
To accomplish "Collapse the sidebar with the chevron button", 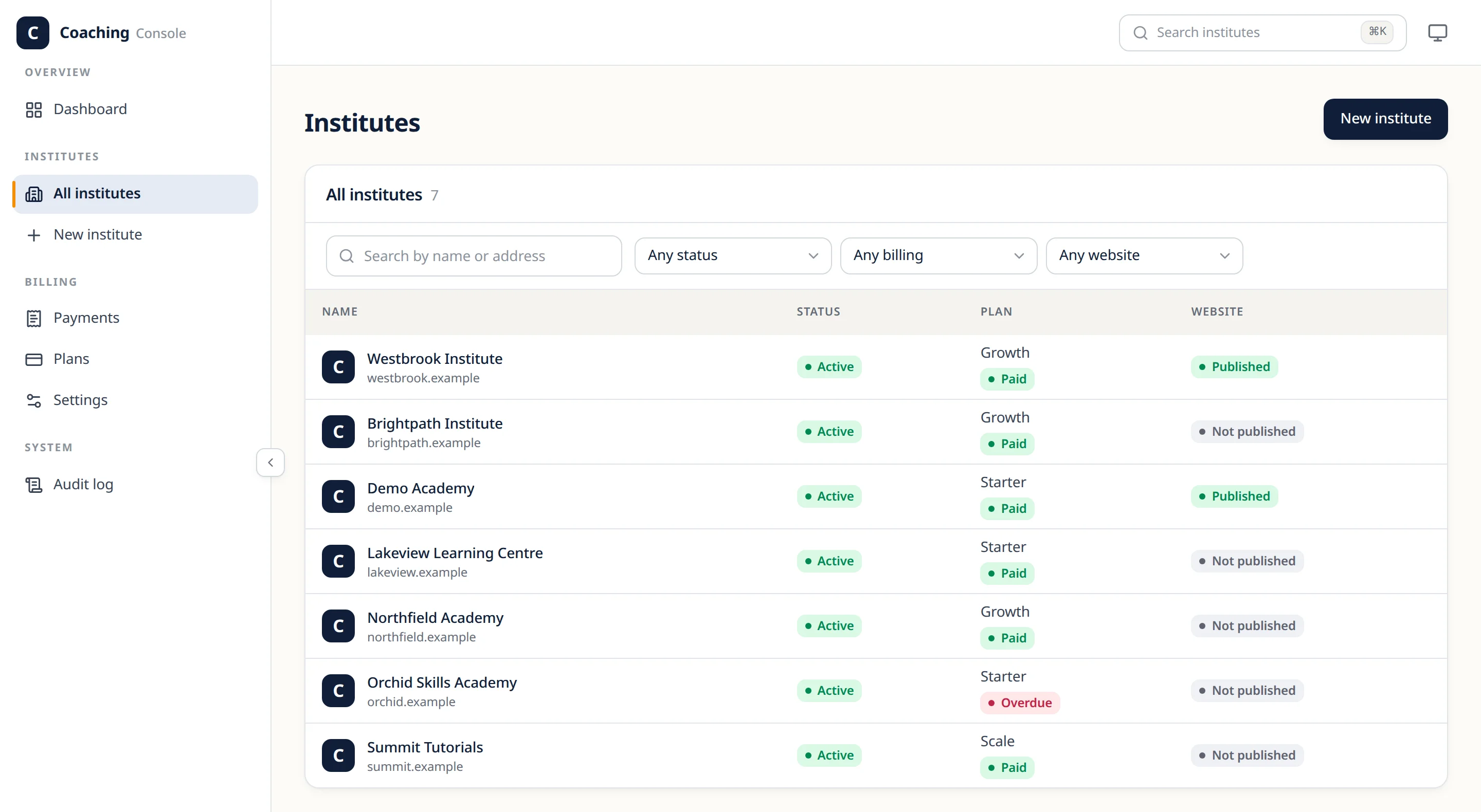I will coord(270,463).
